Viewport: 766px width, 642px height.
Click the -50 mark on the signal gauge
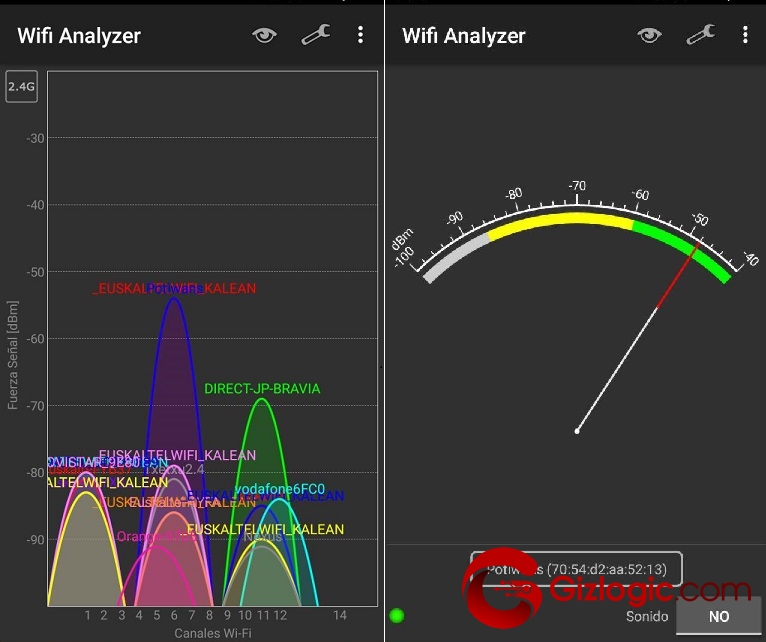[x=700, y=218]
